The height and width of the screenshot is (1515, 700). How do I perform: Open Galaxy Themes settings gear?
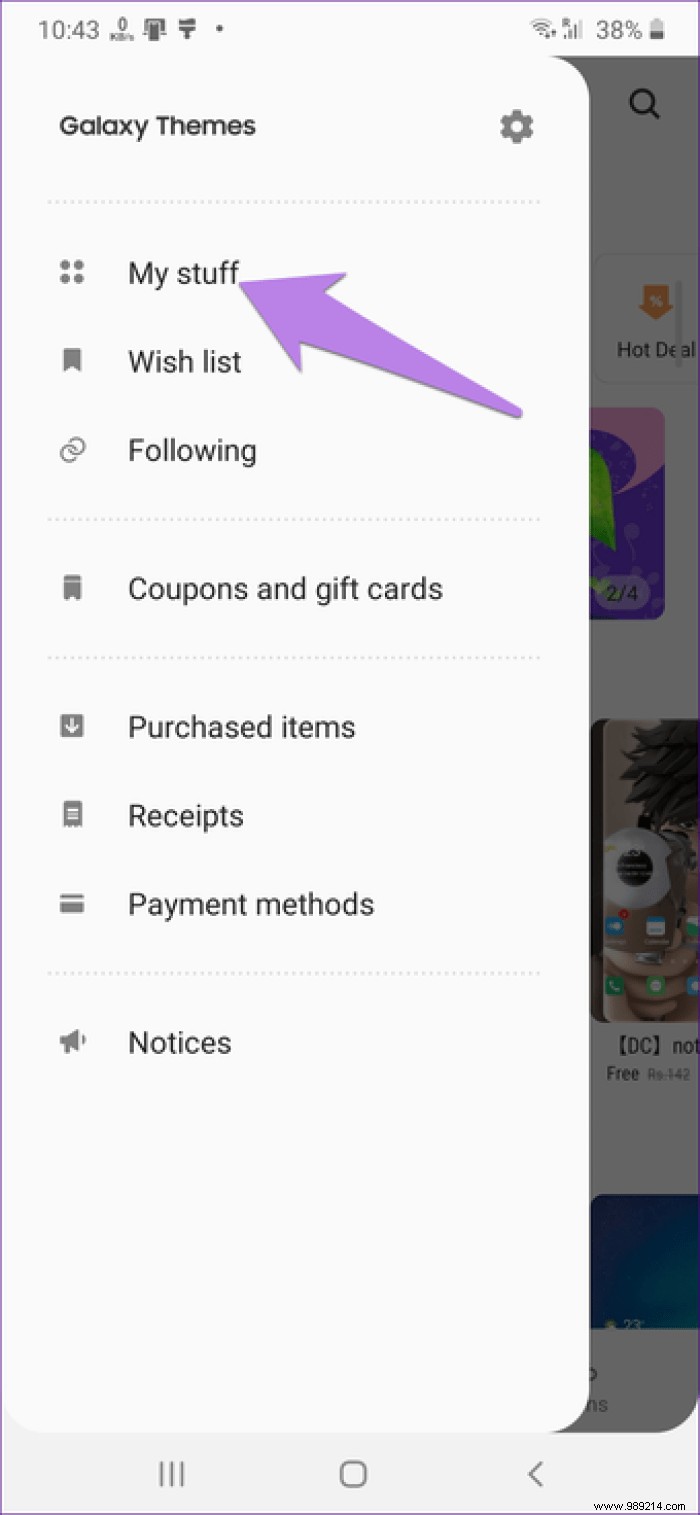pyautogui.click(x=516, y=126)
